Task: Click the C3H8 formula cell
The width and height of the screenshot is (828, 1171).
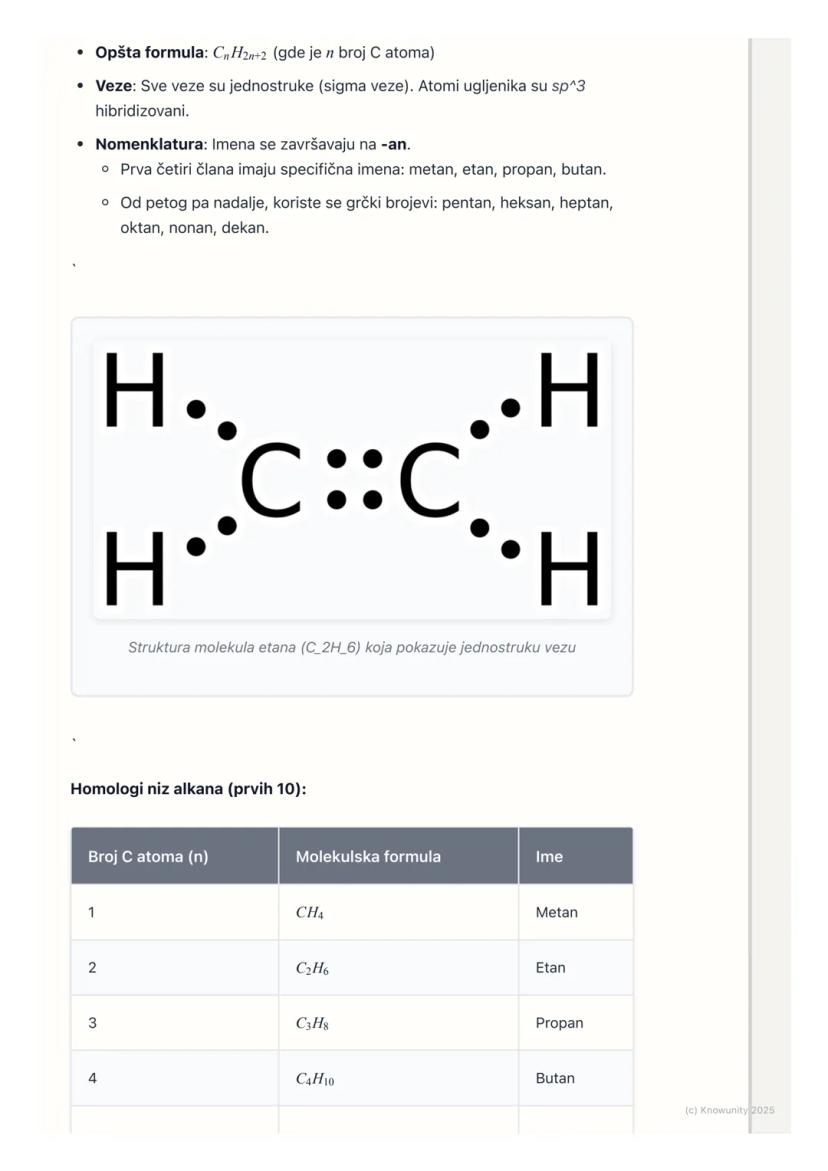Action: [313, 1023]
